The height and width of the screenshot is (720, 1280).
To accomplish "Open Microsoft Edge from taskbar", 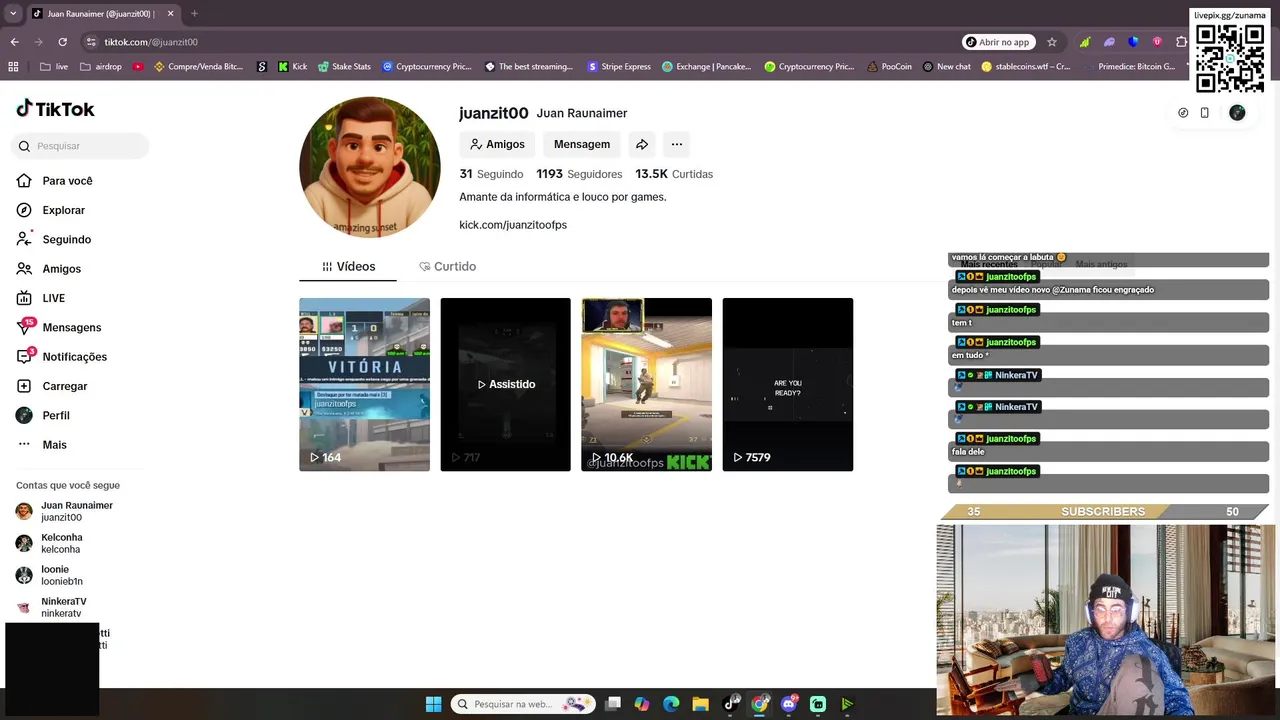I will click(x=671, y=704).
